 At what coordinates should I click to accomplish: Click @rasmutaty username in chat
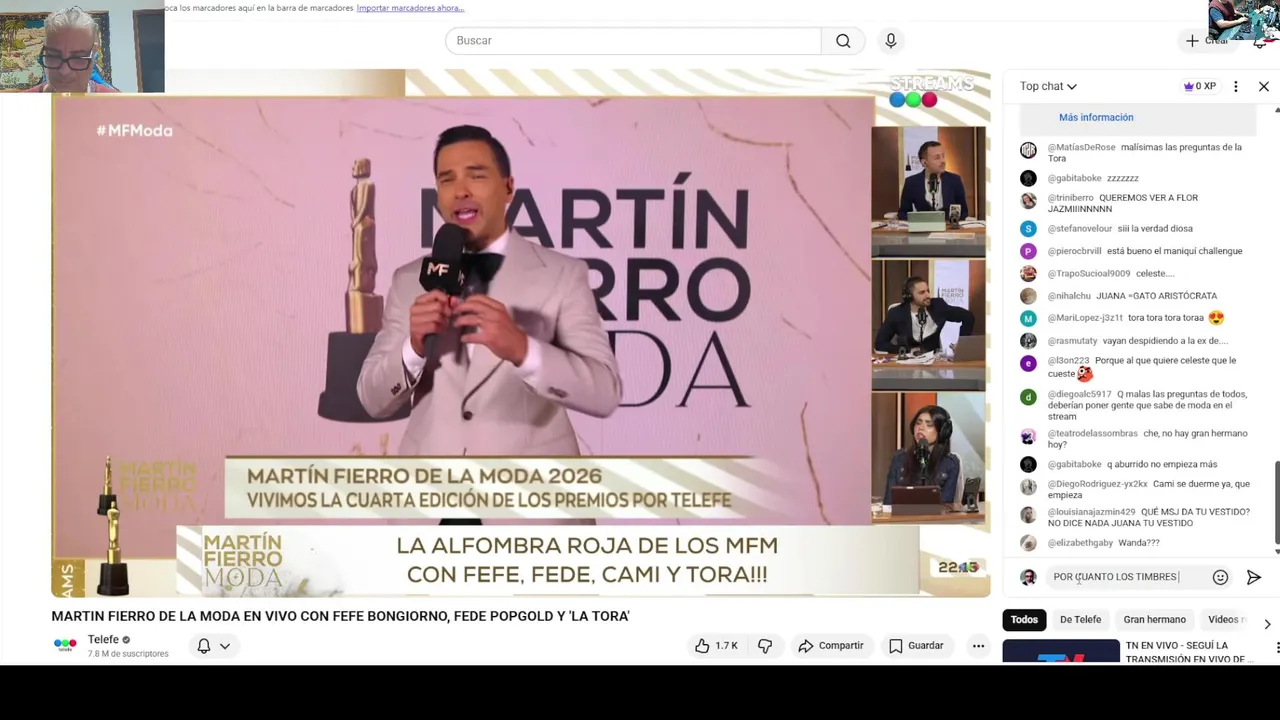point(1073,341)
